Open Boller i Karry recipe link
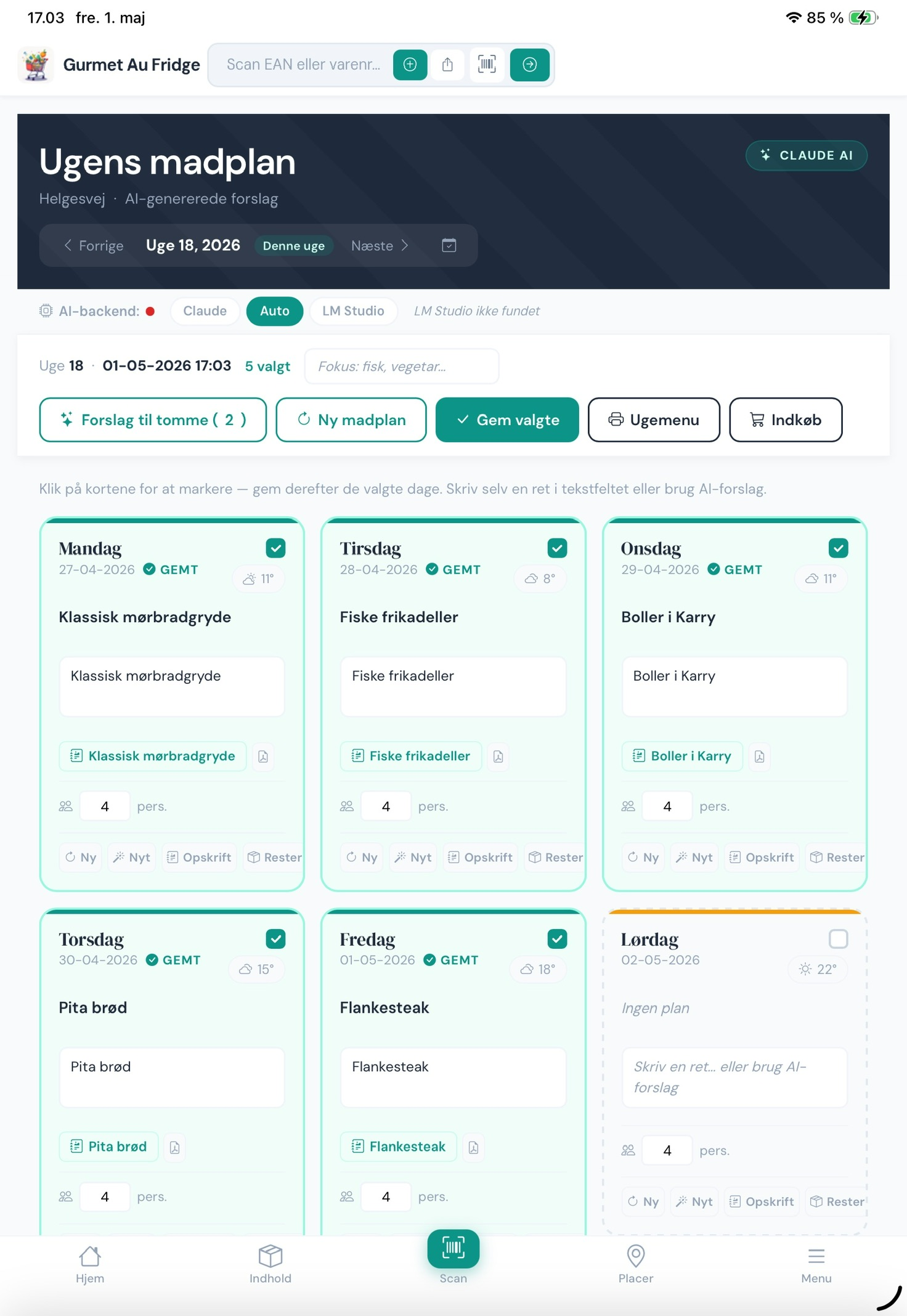907x1316 pixels. pos(682,756)
